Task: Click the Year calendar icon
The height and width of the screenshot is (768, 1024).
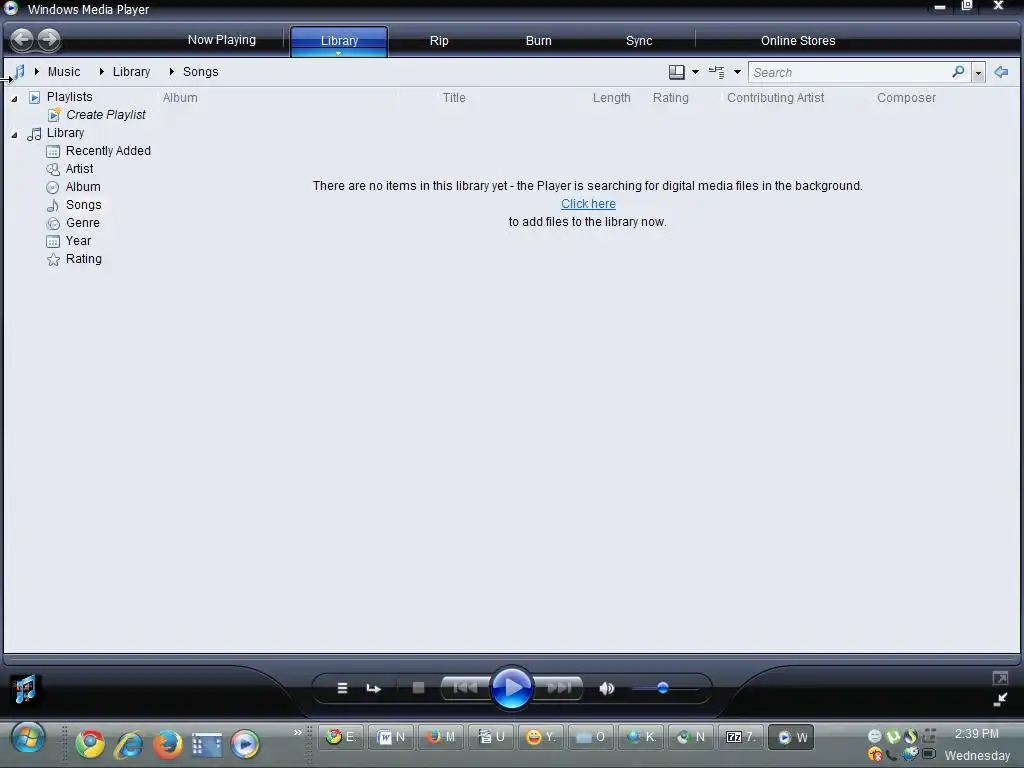Action: click(53, 241)
